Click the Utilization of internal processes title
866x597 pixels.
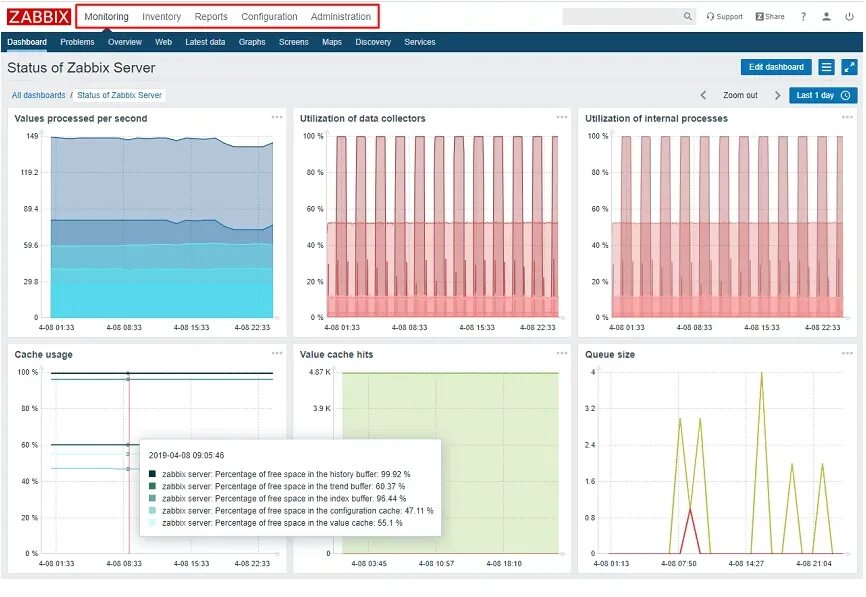(x=656, y=118)
